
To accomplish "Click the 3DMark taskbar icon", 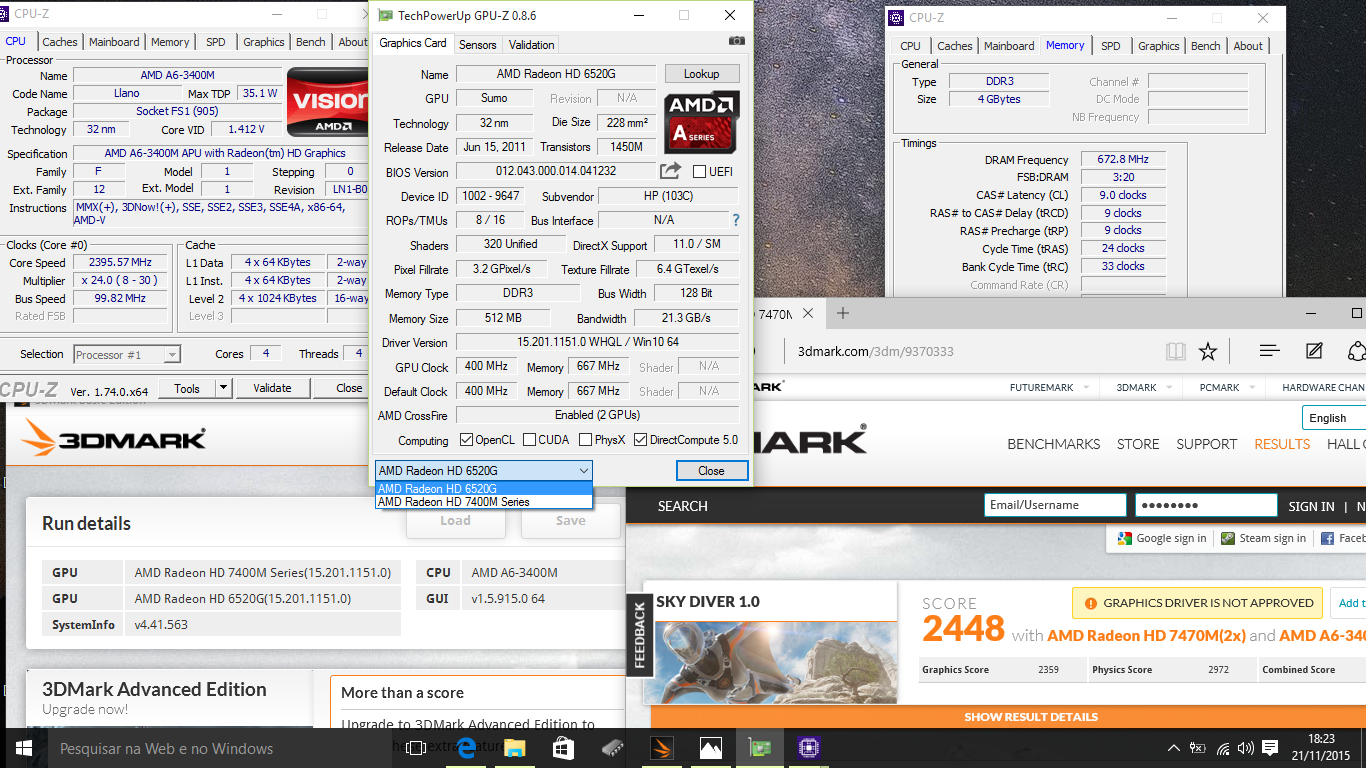I will tap(661, 748).
